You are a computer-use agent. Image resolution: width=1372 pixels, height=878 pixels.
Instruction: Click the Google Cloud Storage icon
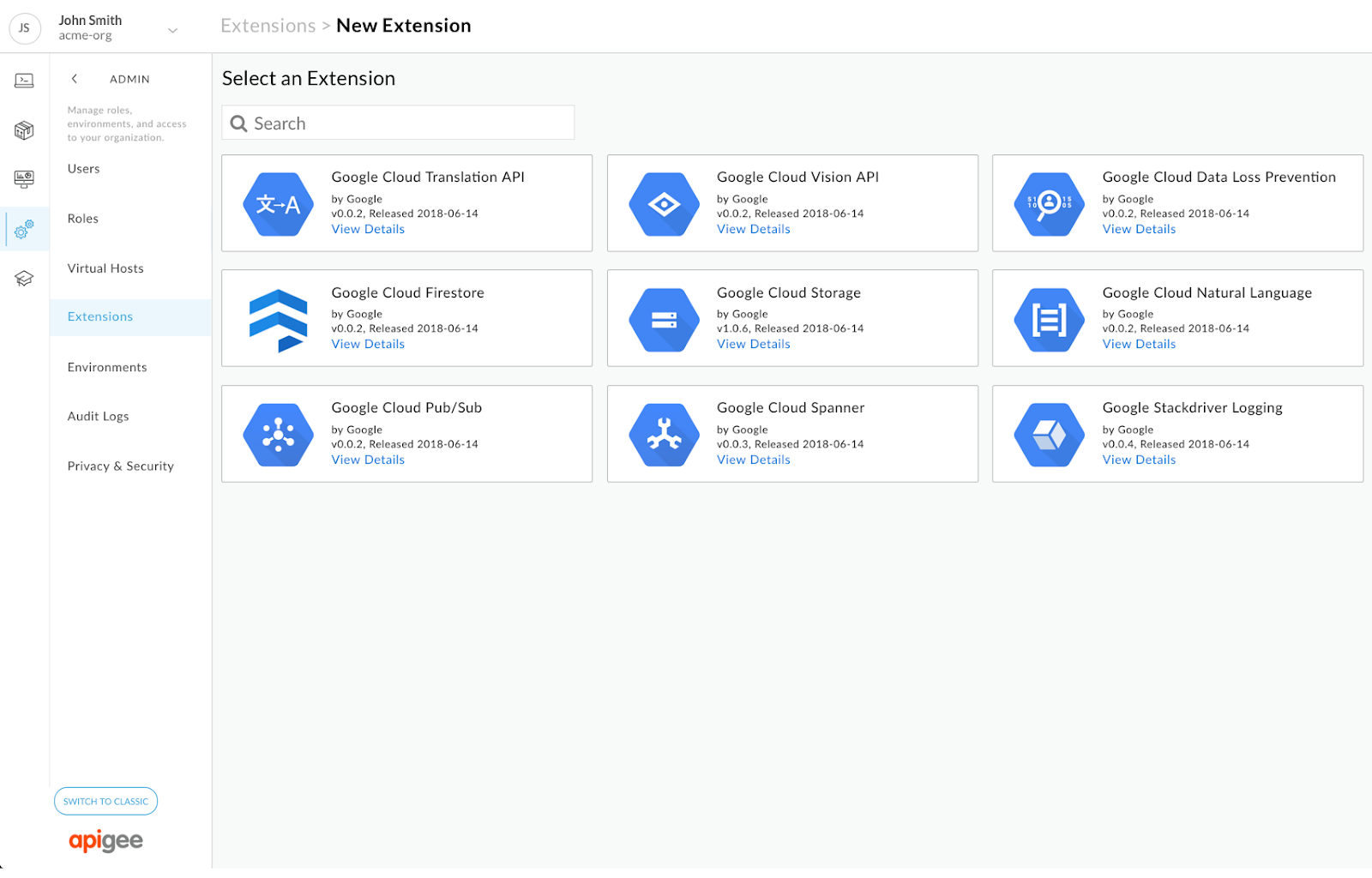tap(664, 320)
